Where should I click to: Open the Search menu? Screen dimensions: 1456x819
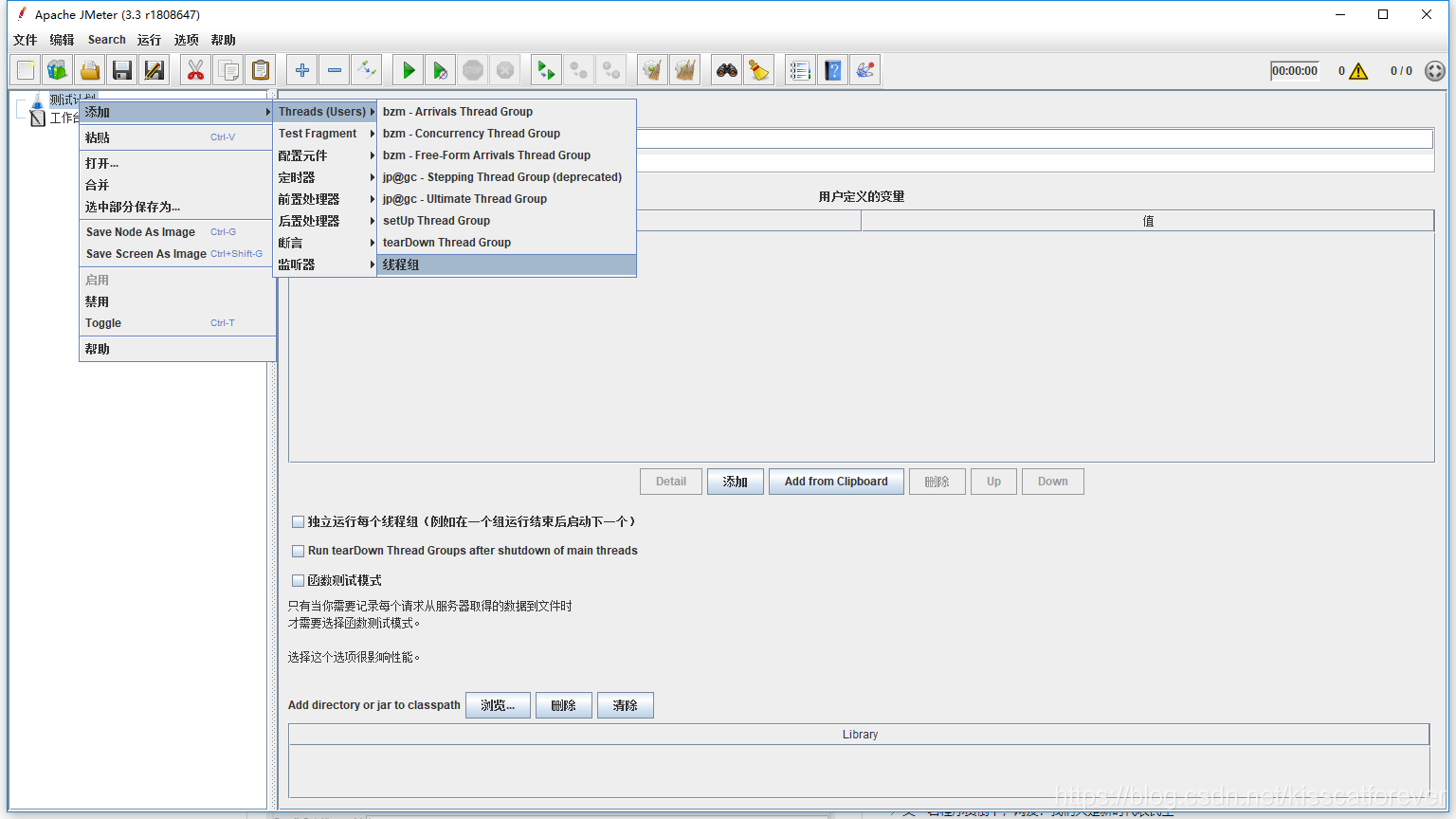coord(107,40)
